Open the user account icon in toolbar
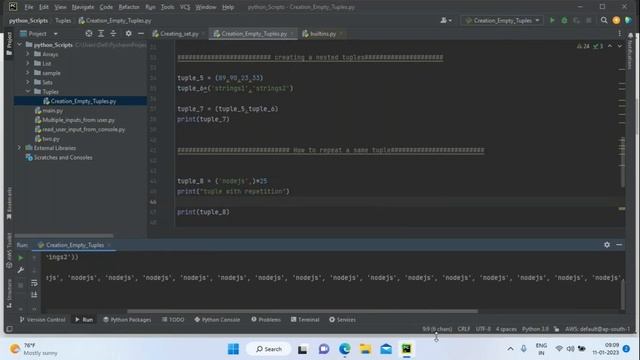 445,20
